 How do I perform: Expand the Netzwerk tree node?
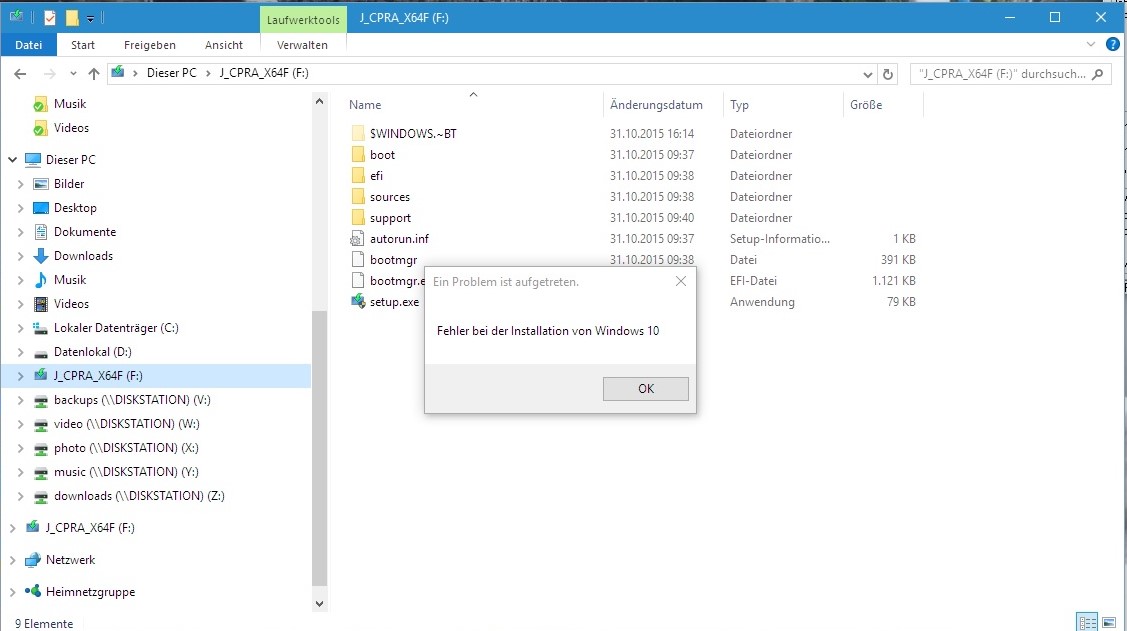pos(12,560)
